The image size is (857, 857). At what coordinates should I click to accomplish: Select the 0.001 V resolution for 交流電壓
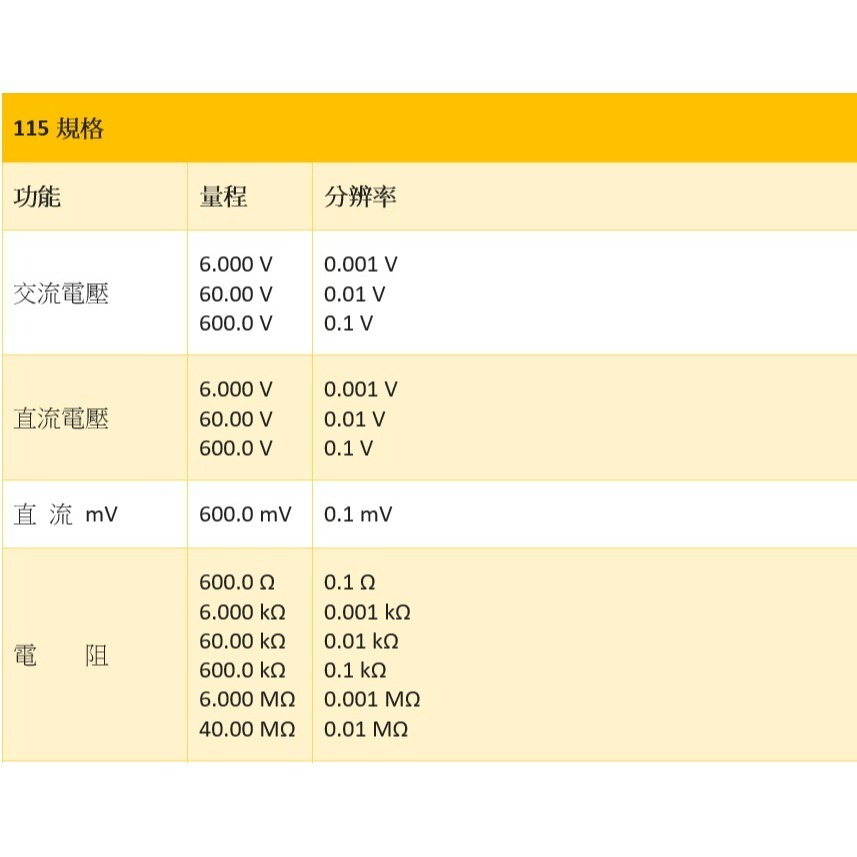(x=358, y=264)
